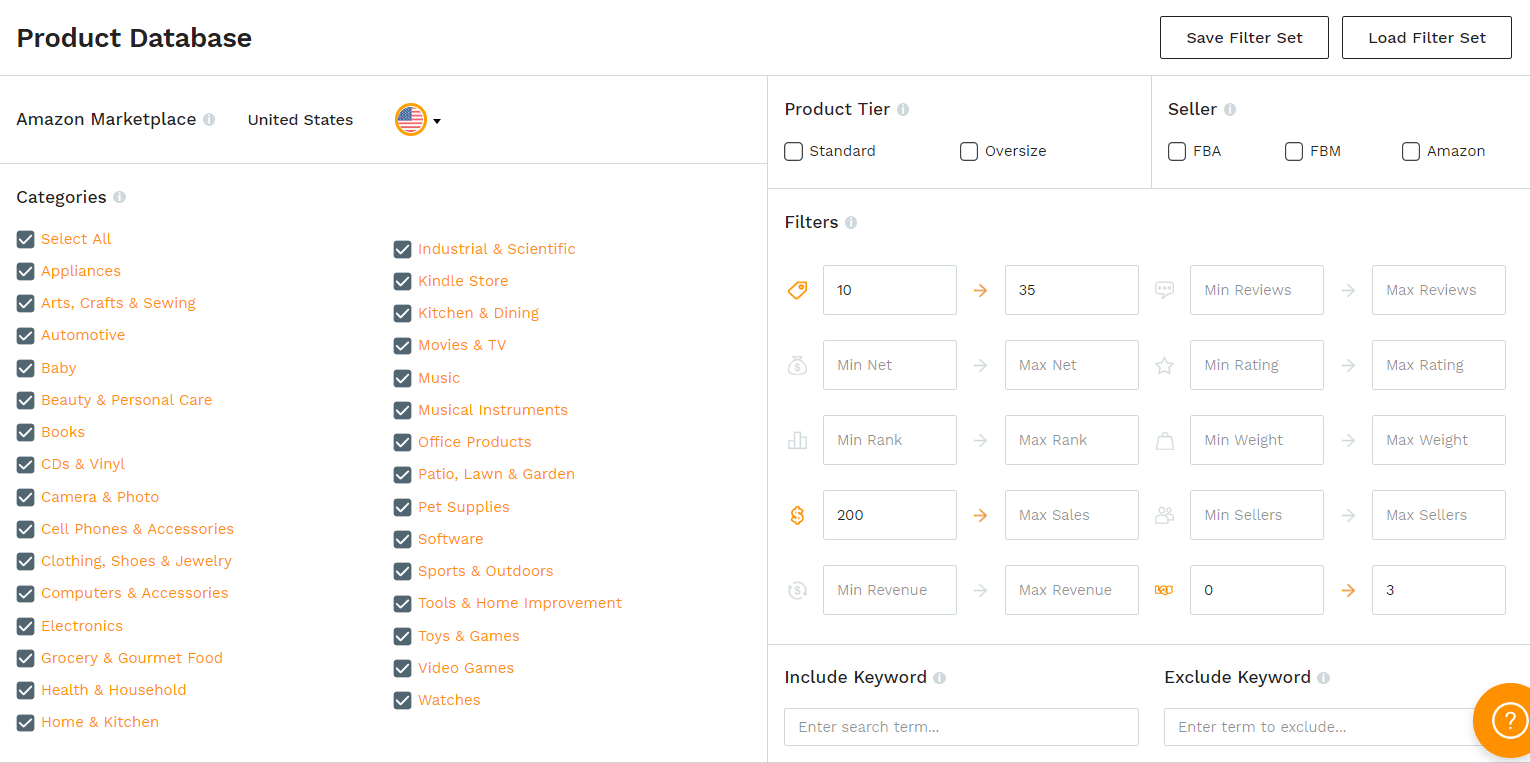Click the United States marketplace label
The image size is (1530, 763).
click(x=300, y=119)
